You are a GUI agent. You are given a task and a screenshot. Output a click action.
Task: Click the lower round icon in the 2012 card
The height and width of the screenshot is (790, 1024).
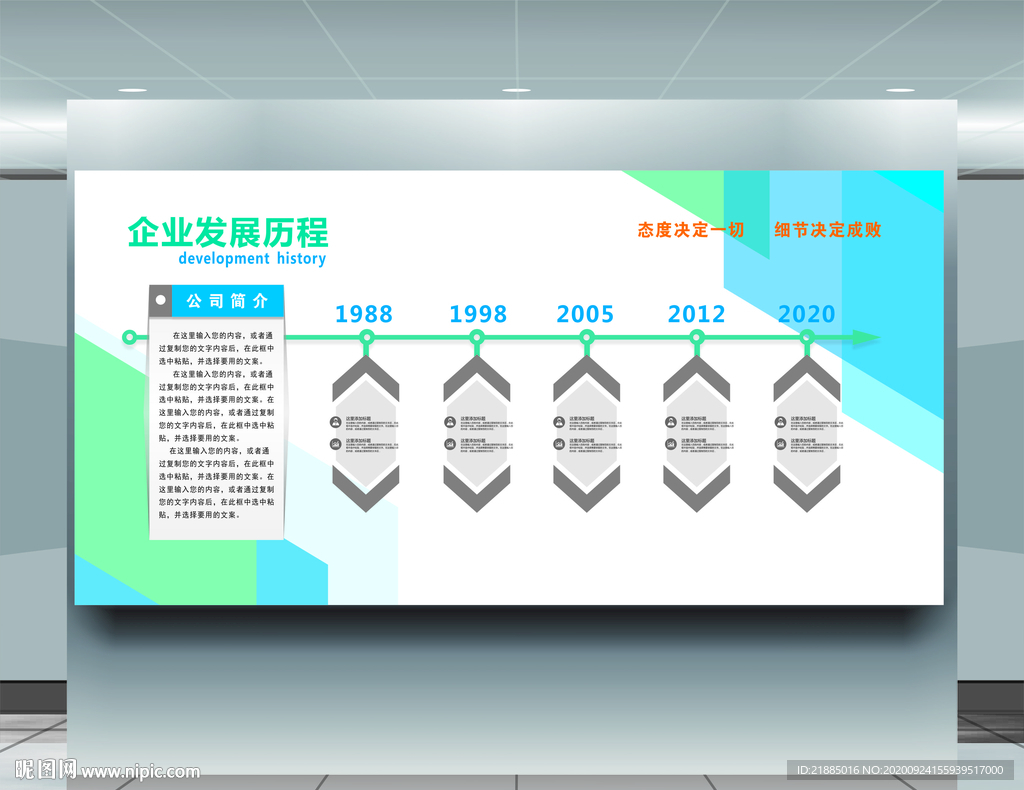coord(671,444)
